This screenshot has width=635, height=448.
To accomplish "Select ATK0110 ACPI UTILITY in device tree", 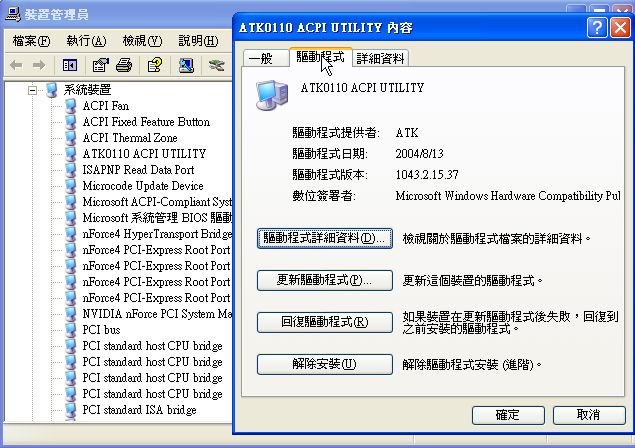I will (x=145, y=154).
